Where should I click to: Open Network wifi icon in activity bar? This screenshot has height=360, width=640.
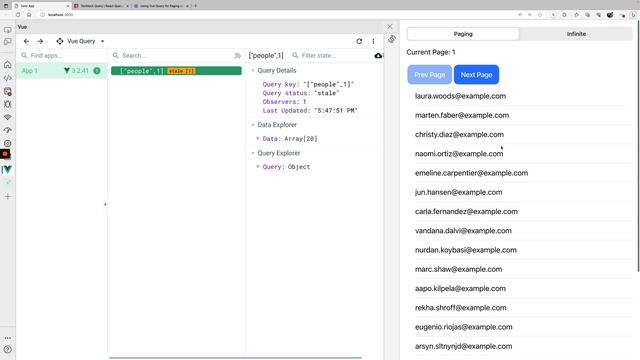tap(7, 117)
